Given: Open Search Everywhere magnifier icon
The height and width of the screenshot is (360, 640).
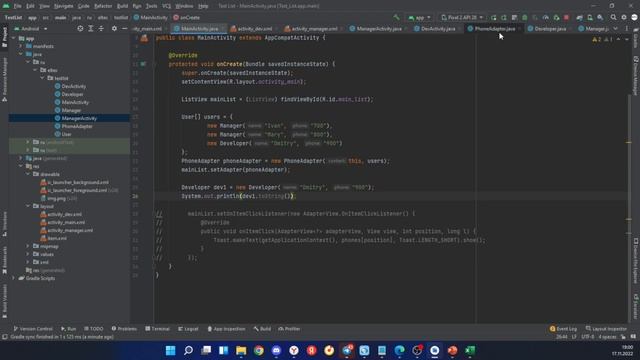Looking at the screenshot, I should [613, 18].
